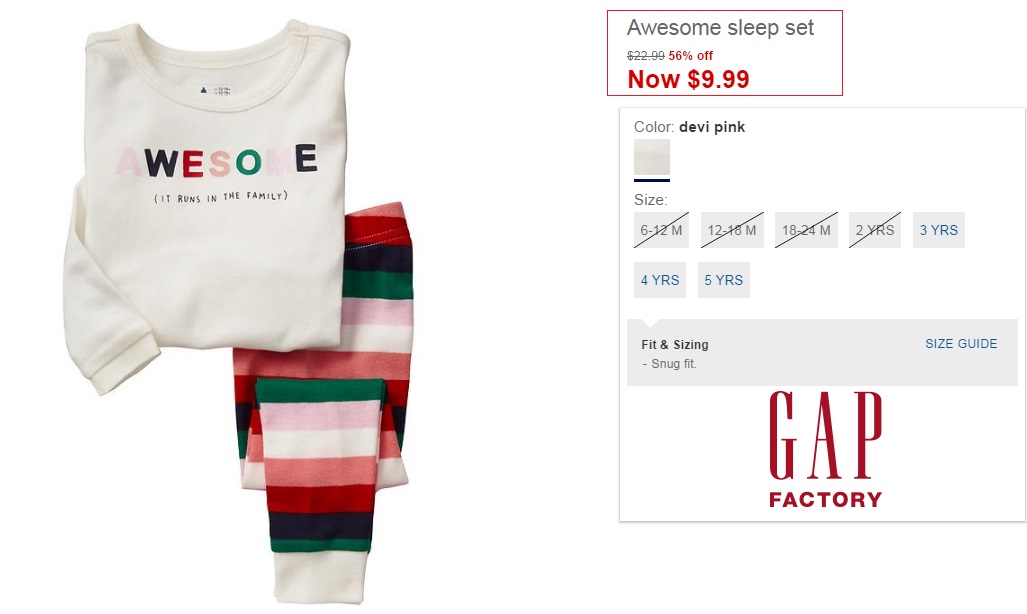This screenshot has height=614, width=1027.
Task: Click the neck tag label inside shirt collar
Action: 215,90
